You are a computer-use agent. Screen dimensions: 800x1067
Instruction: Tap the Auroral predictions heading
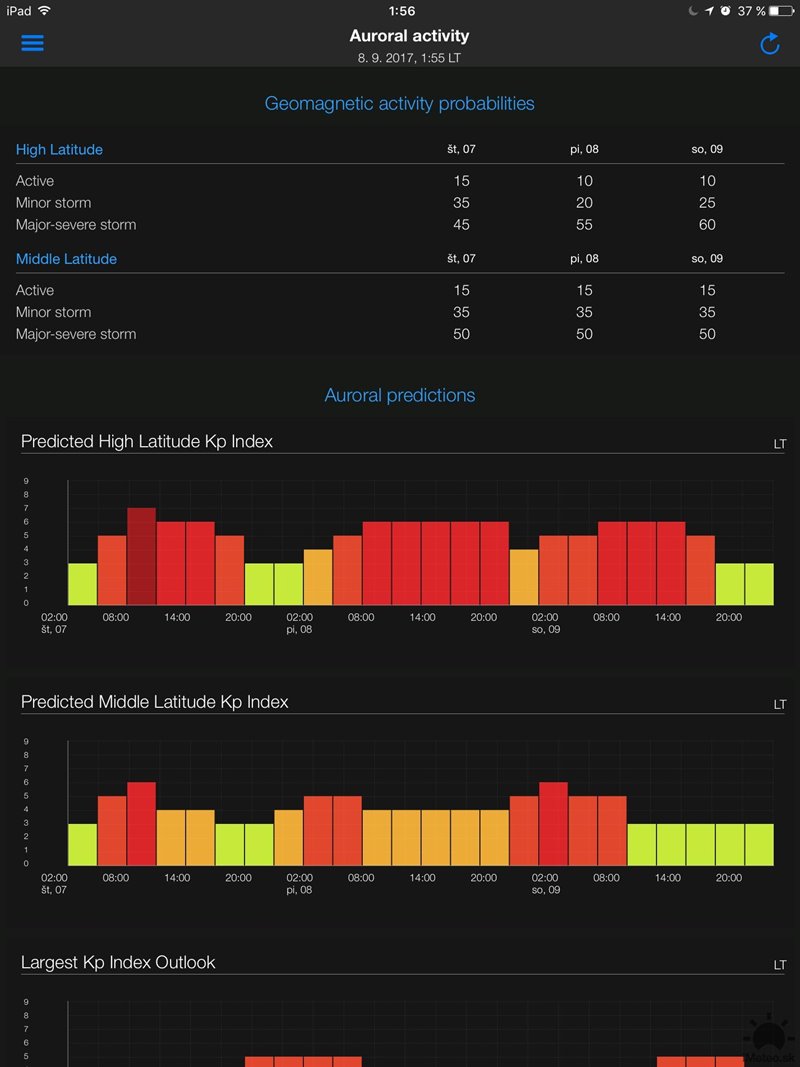(x=399, y=395)
